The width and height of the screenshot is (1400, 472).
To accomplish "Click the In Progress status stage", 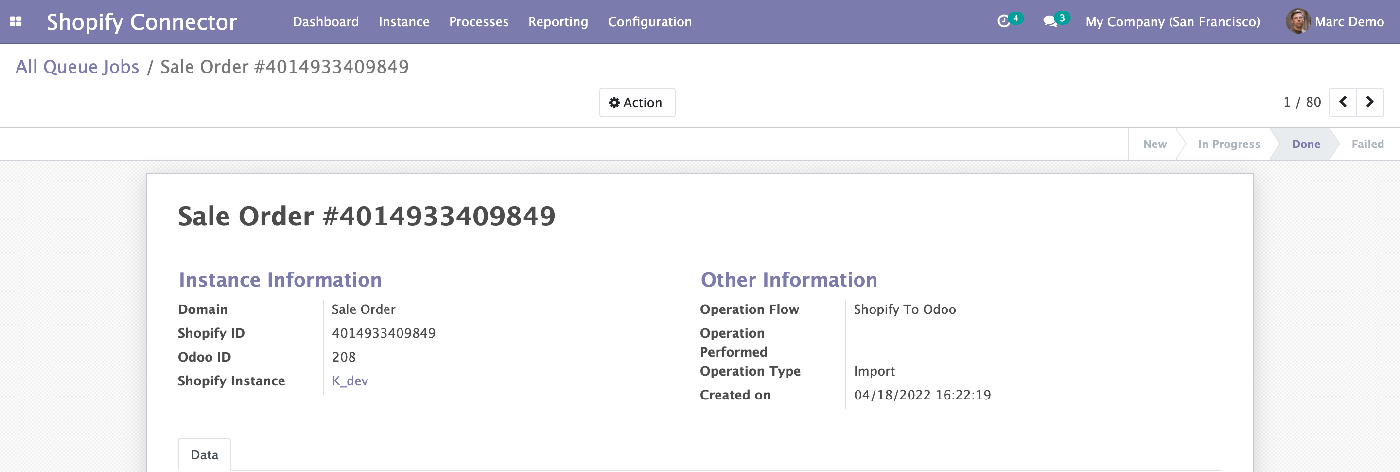I will (x=1229, y=144).
